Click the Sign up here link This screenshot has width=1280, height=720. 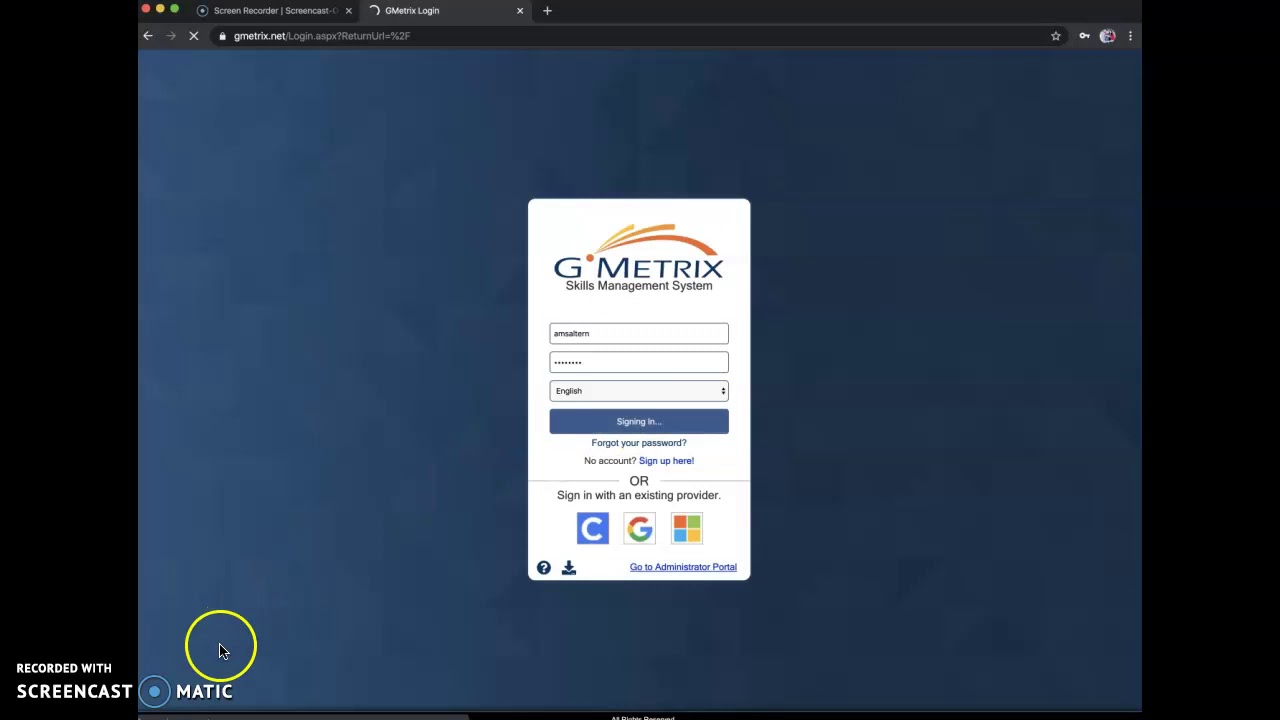[x=666, y=461]
